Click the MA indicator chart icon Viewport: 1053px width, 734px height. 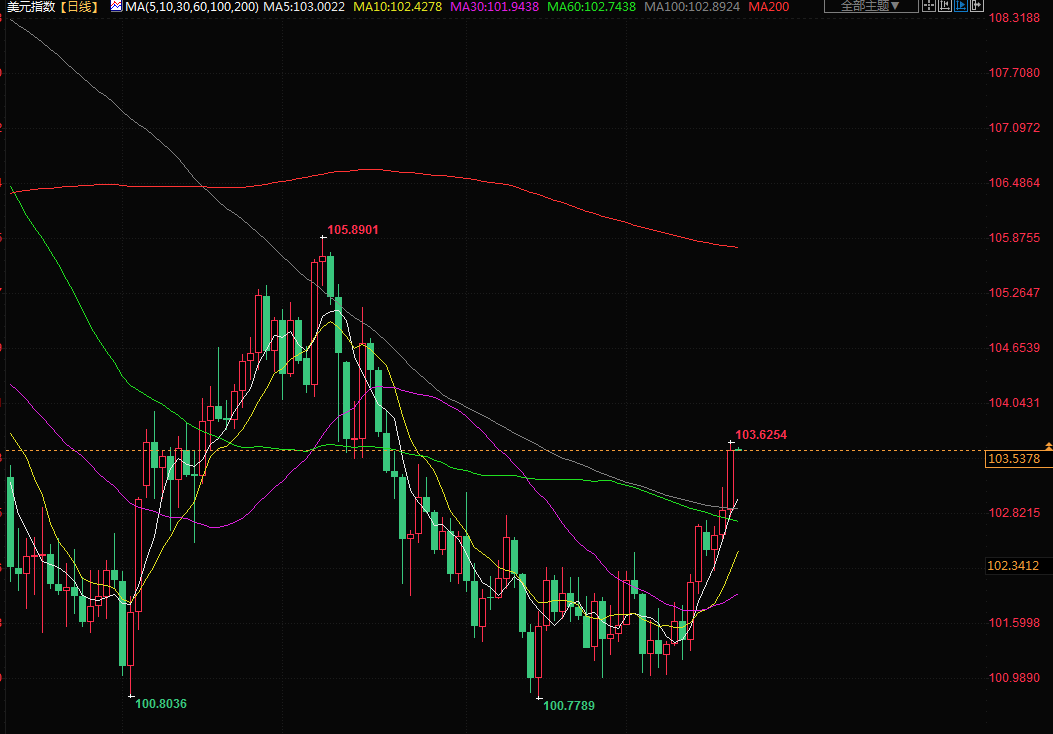tap(116, 7)
